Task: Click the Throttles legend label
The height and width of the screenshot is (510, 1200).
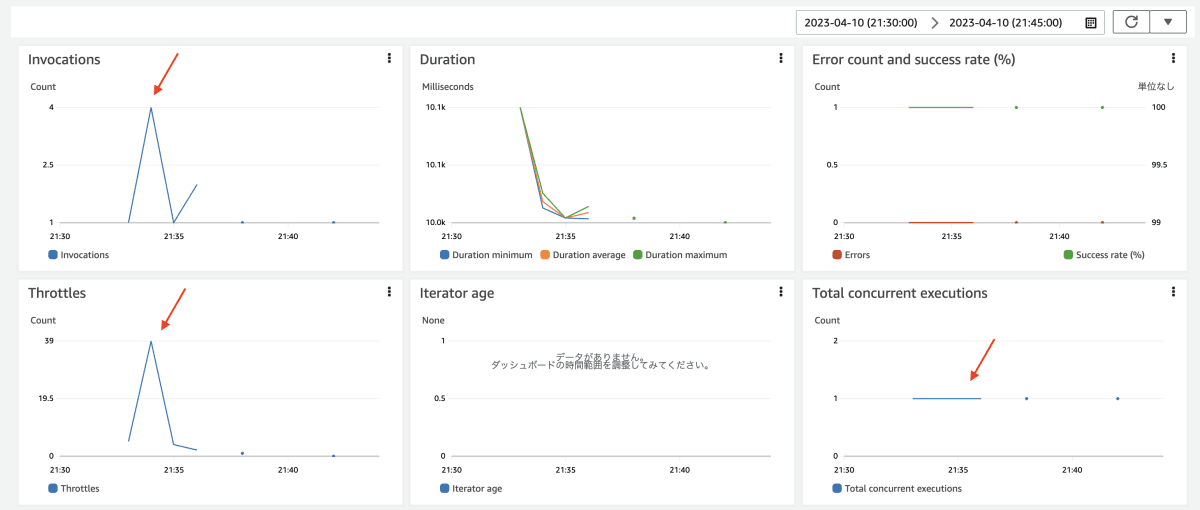Action: coord(79,488)
